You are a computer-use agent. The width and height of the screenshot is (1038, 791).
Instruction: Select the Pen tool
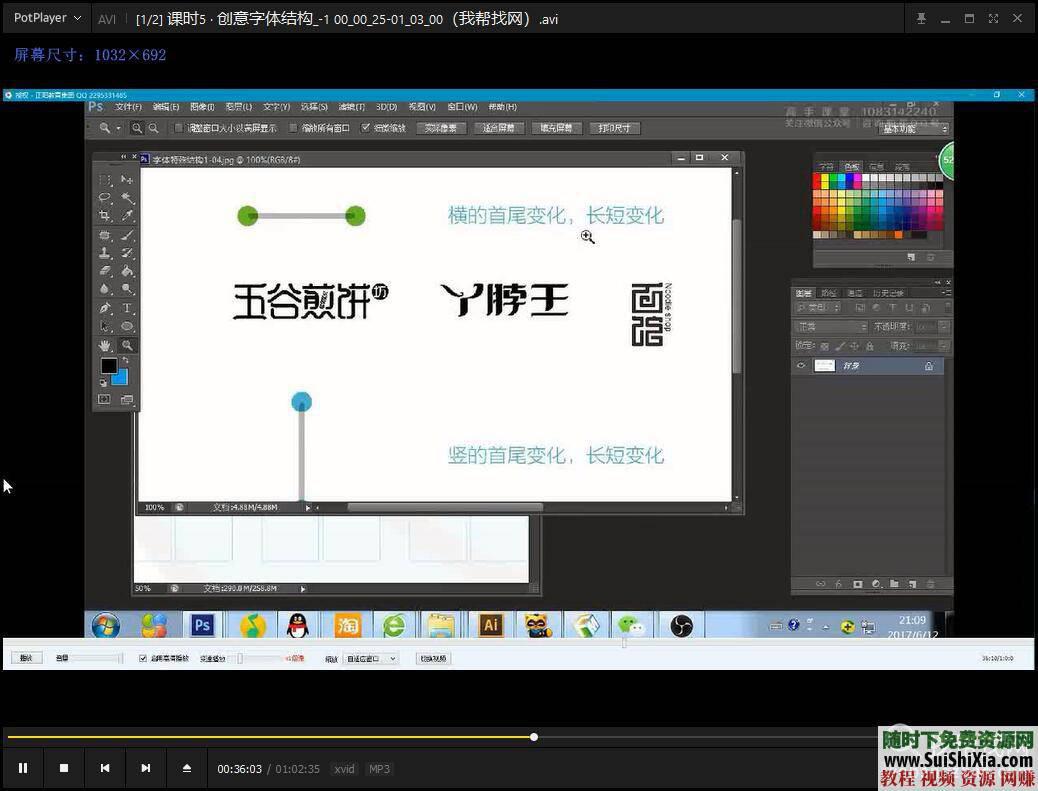pyautogui.click(x=105, y=308)
